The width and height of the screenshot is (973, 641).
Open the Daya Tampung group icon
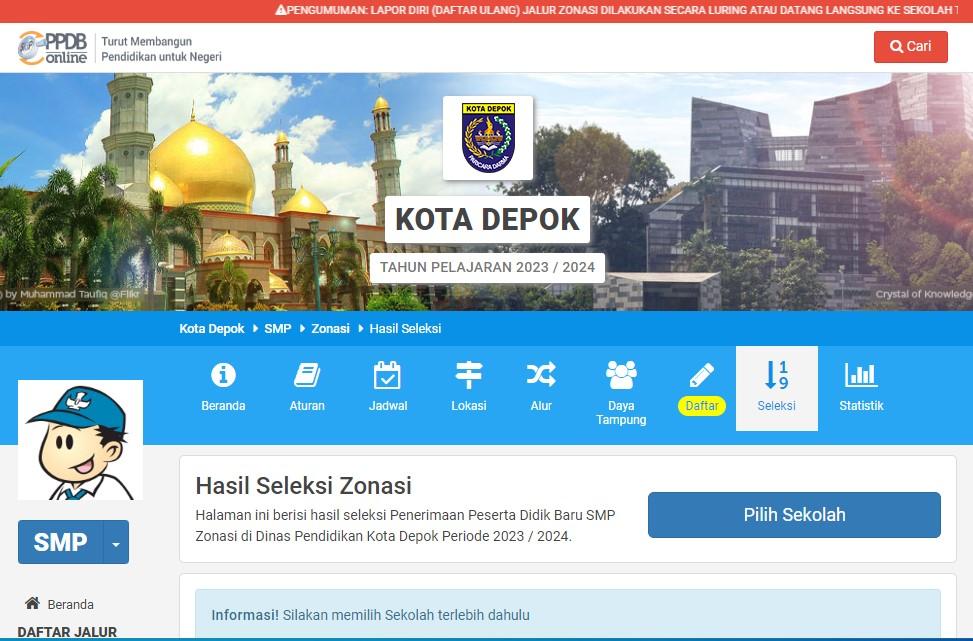pyautogui.click(x=621, y=375)
